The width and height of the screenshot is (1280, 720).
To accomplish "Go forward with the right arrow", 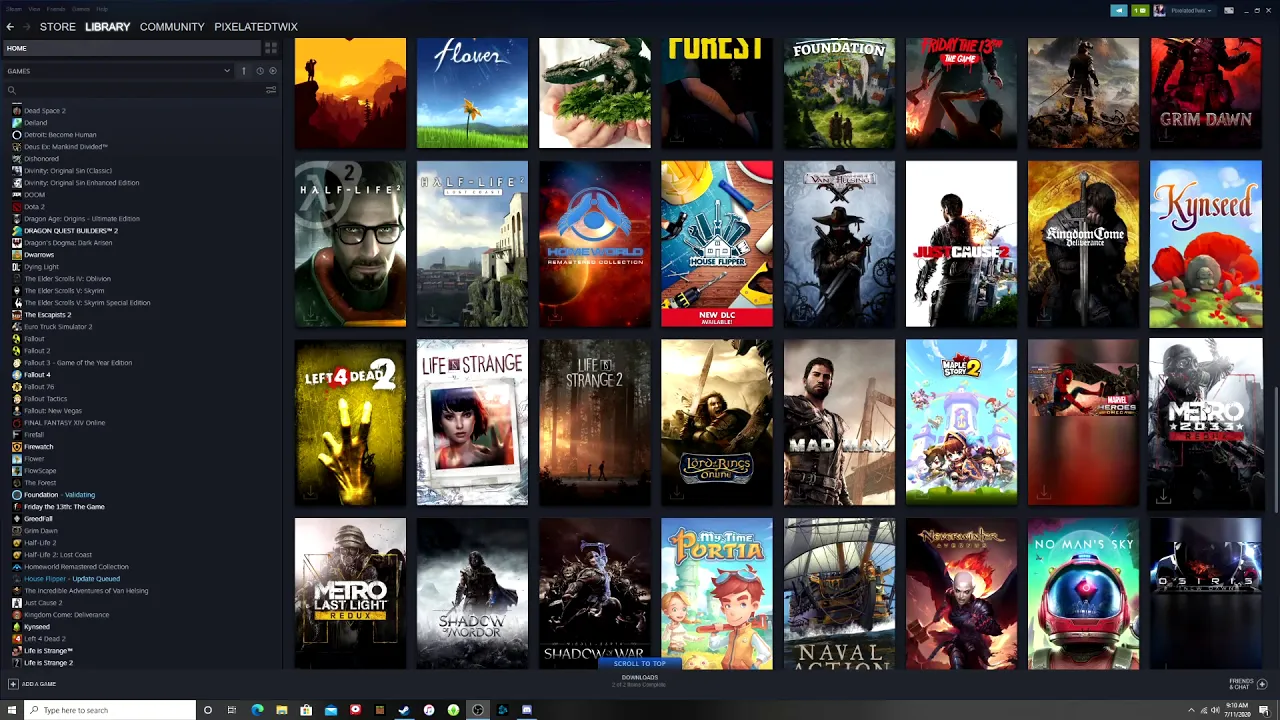I will (25, 27).
